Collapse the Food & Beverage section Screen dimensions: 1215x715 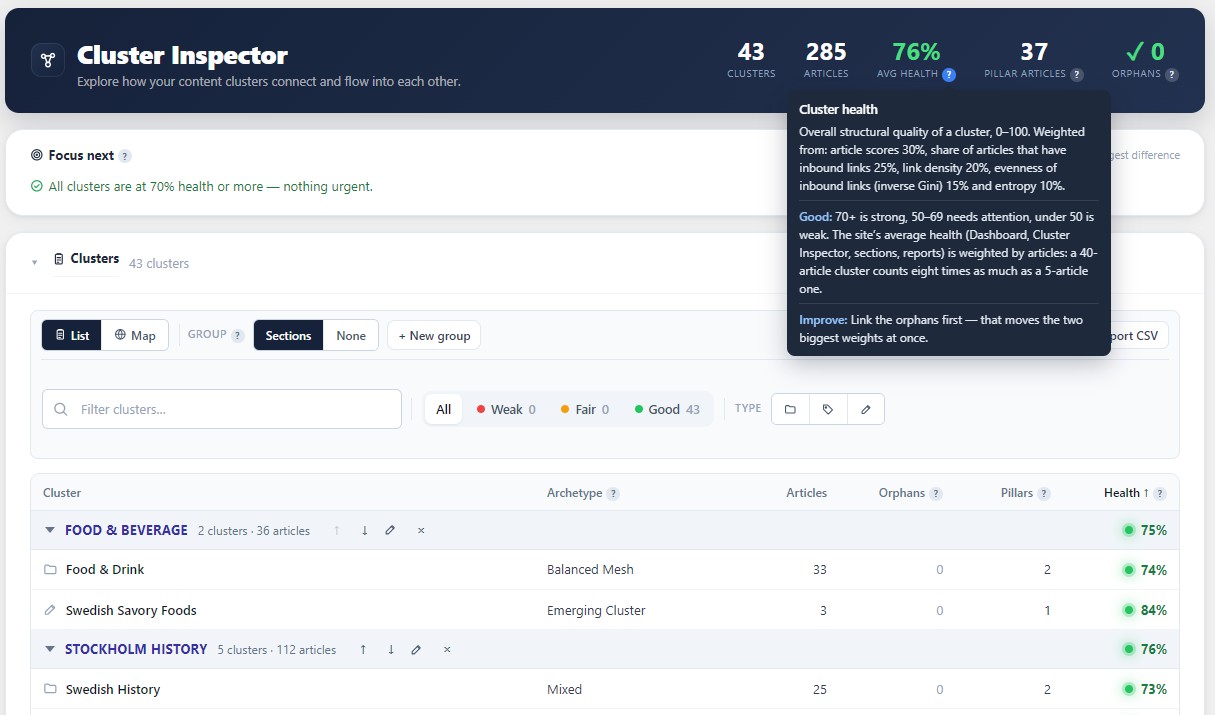click(50, 530)
